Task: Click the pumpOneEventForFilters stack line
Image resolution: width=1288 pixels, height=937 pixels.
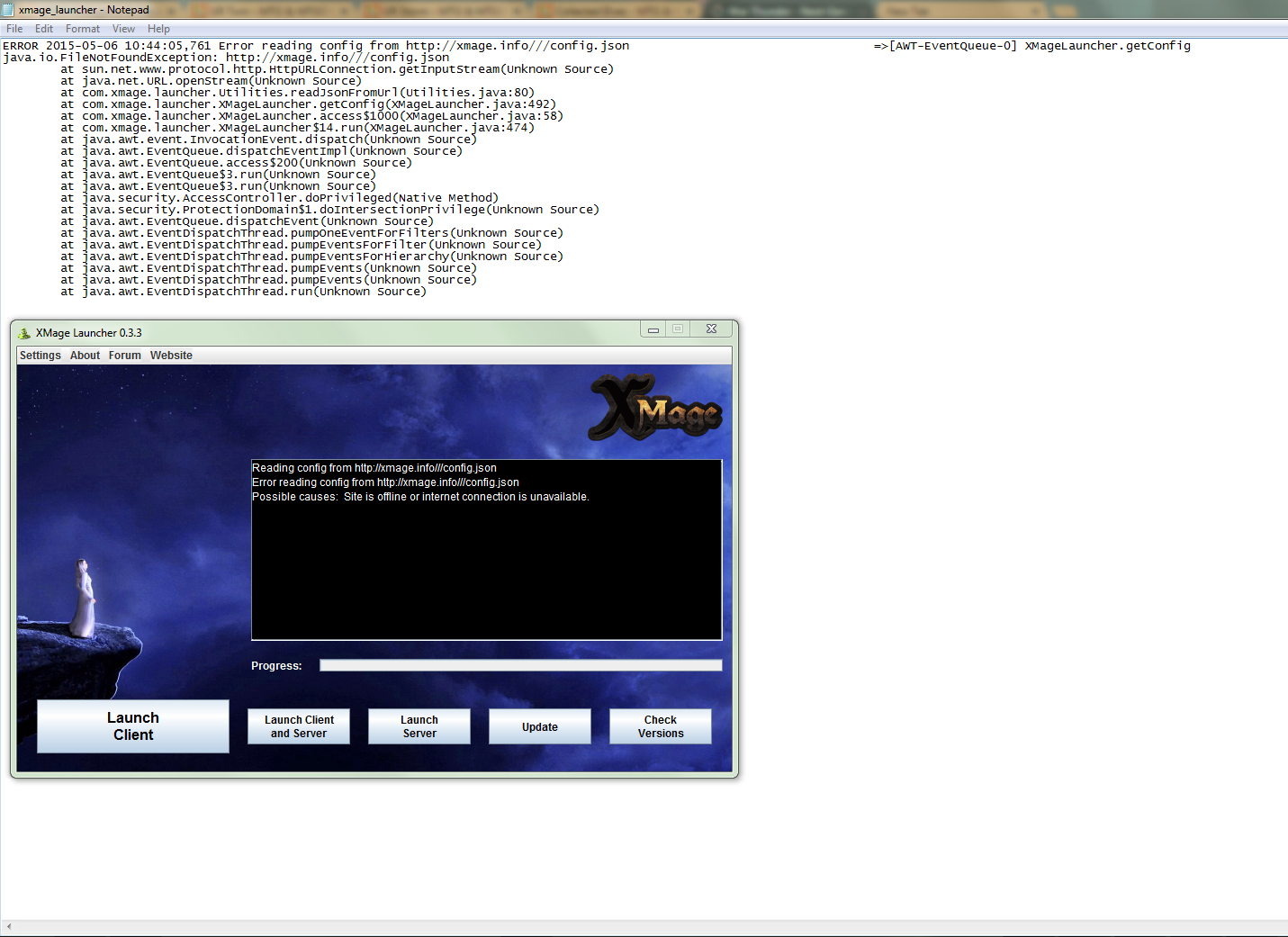Action: pyautogui.click(x=311, y=233)
